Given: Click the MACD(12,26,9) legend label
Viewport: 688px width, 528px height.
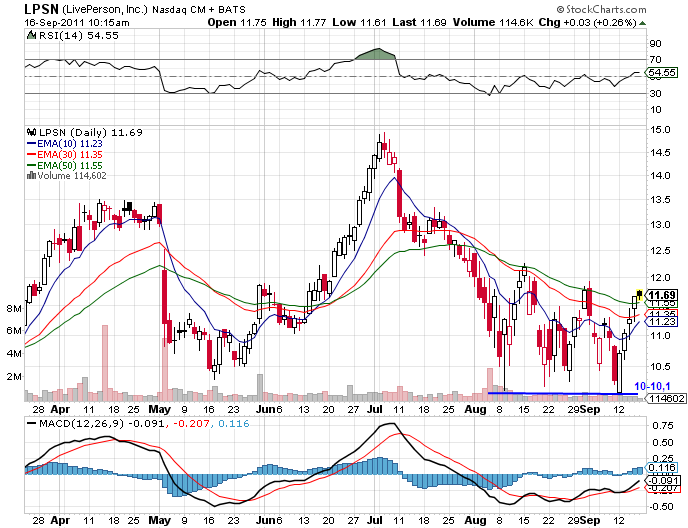Looking at the screenshot, I should [x=82, y=424].
